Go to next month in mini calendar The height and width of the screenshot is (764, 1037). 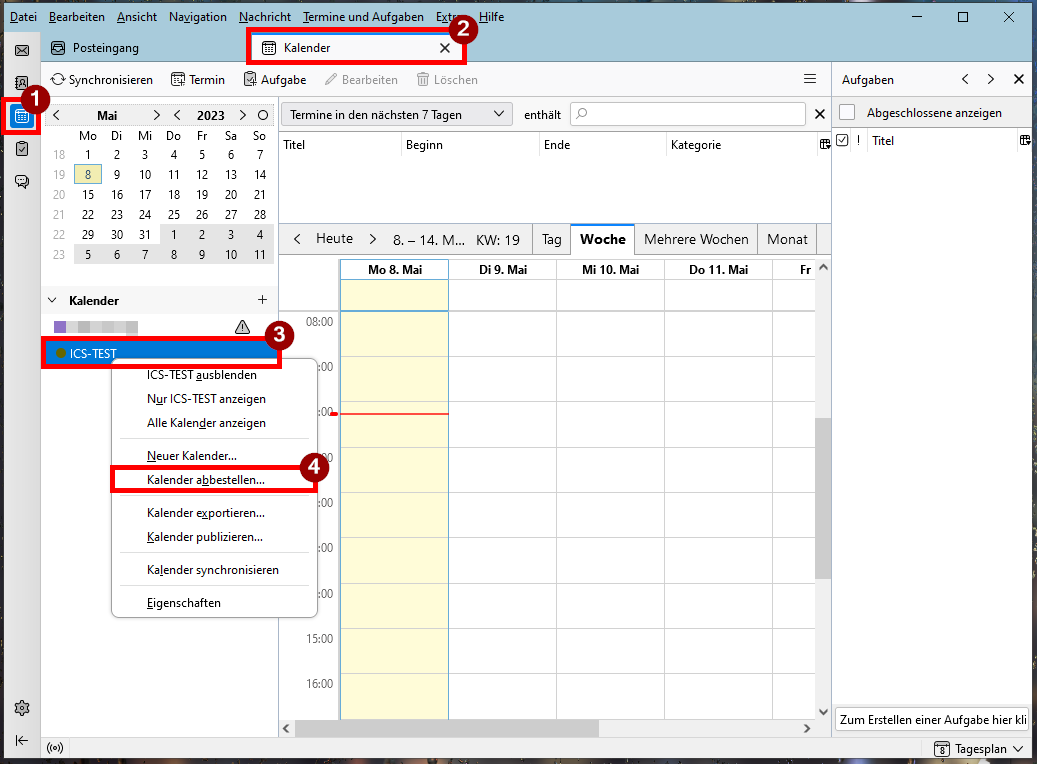(x=156, y=115)
